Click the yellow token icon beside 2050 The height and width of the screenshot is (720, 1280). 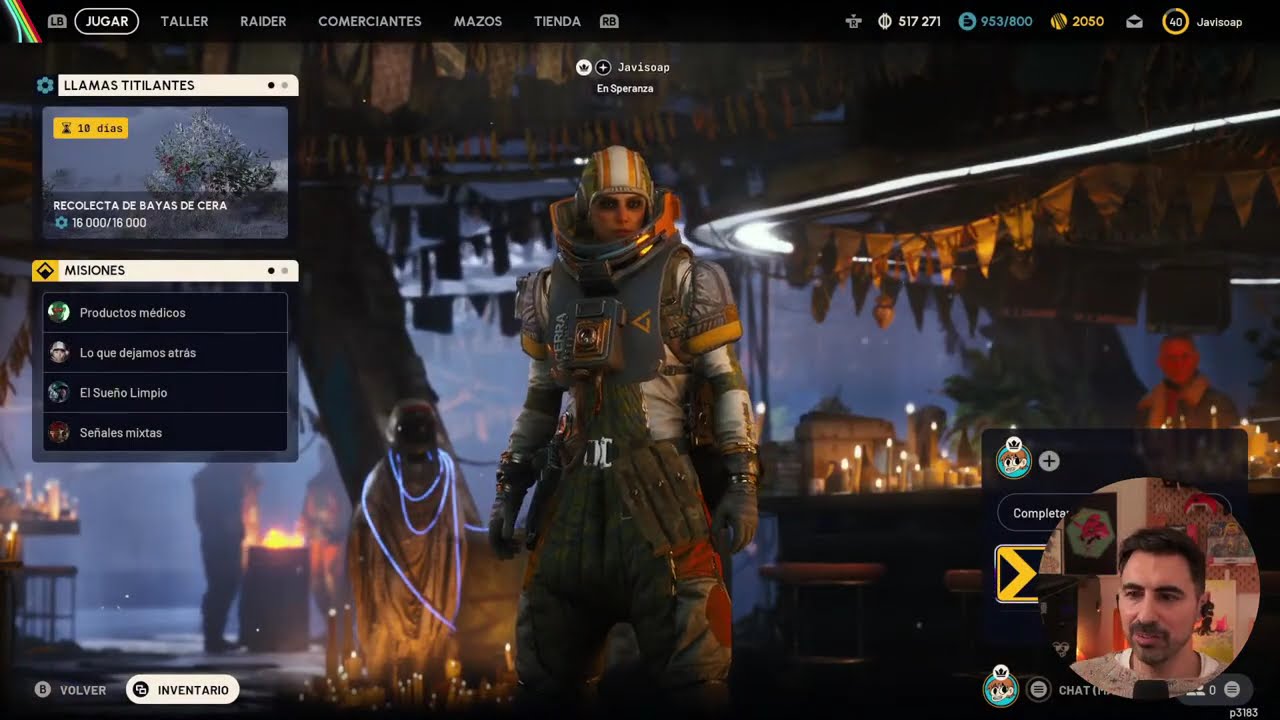[1059, 21]
